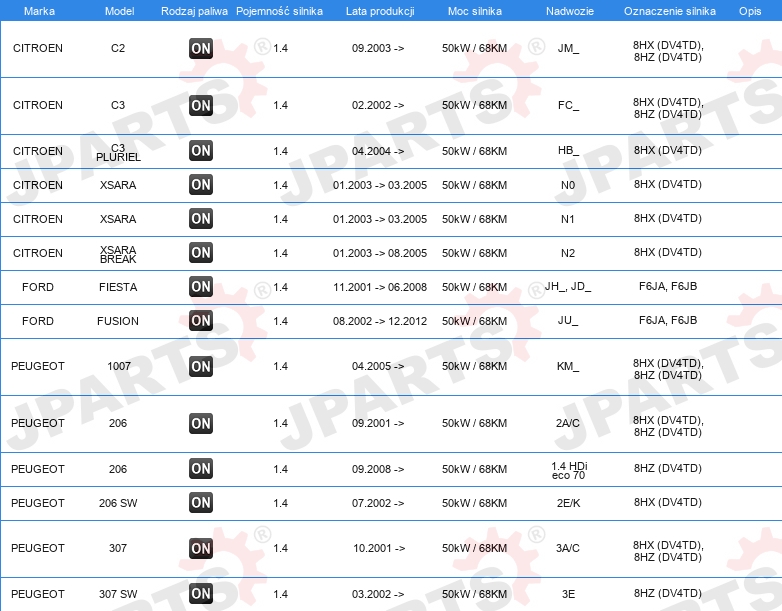The image size is (782, 611).
Task: Click the ON fuel icon for Ford Fusion
Action: (201, 321)
